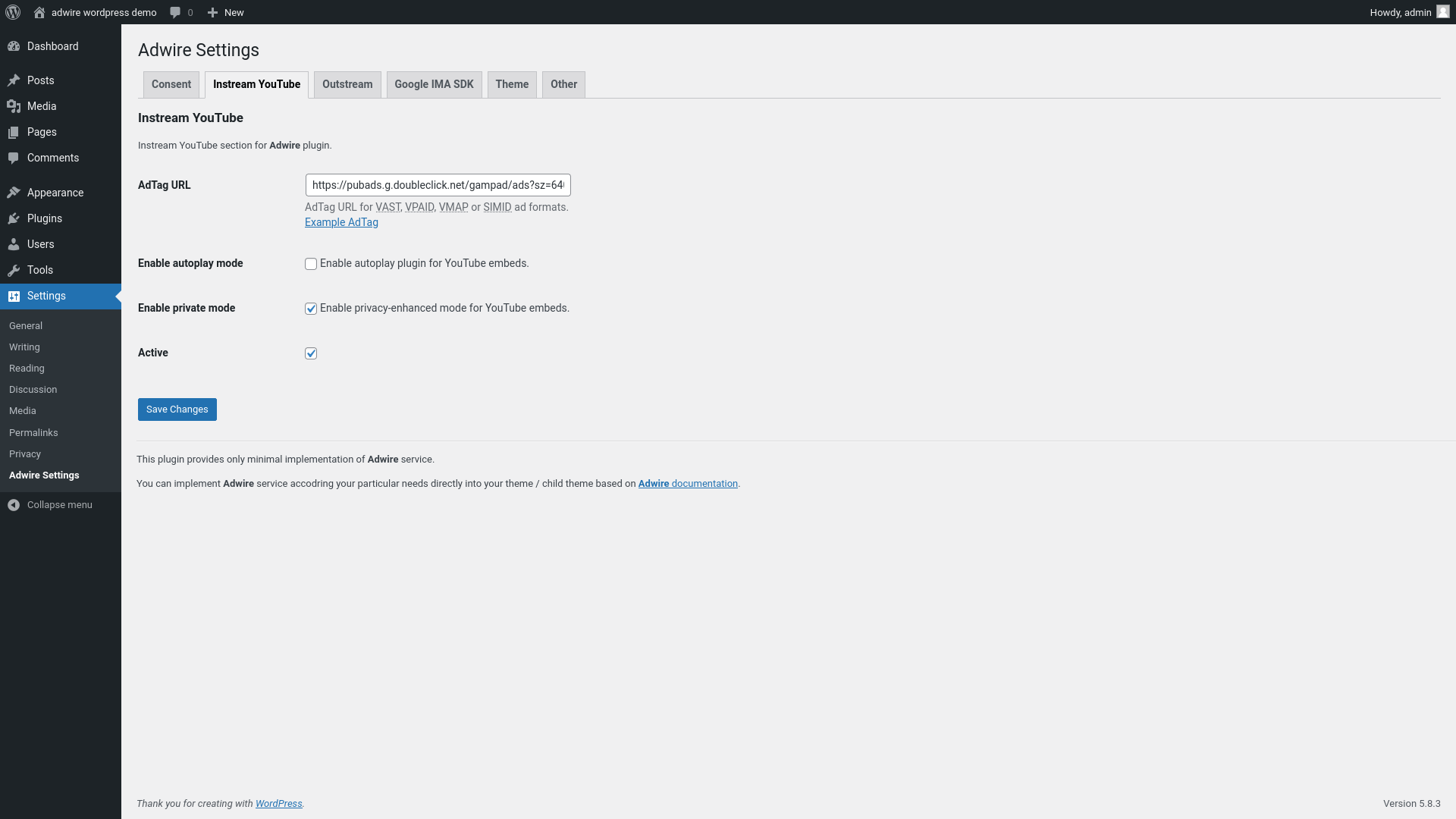Toggle Enable private mode checkbox
This screenshot has width=1456, height=819.
311,308
